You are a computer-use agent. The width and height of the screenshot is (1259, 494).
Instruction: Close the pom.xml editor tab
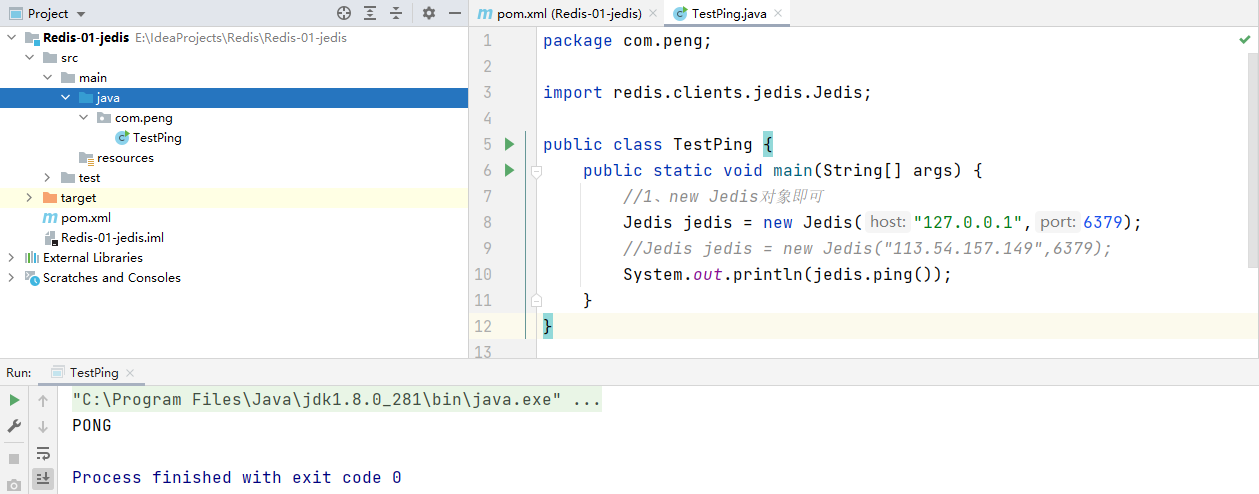pos(653,14)
